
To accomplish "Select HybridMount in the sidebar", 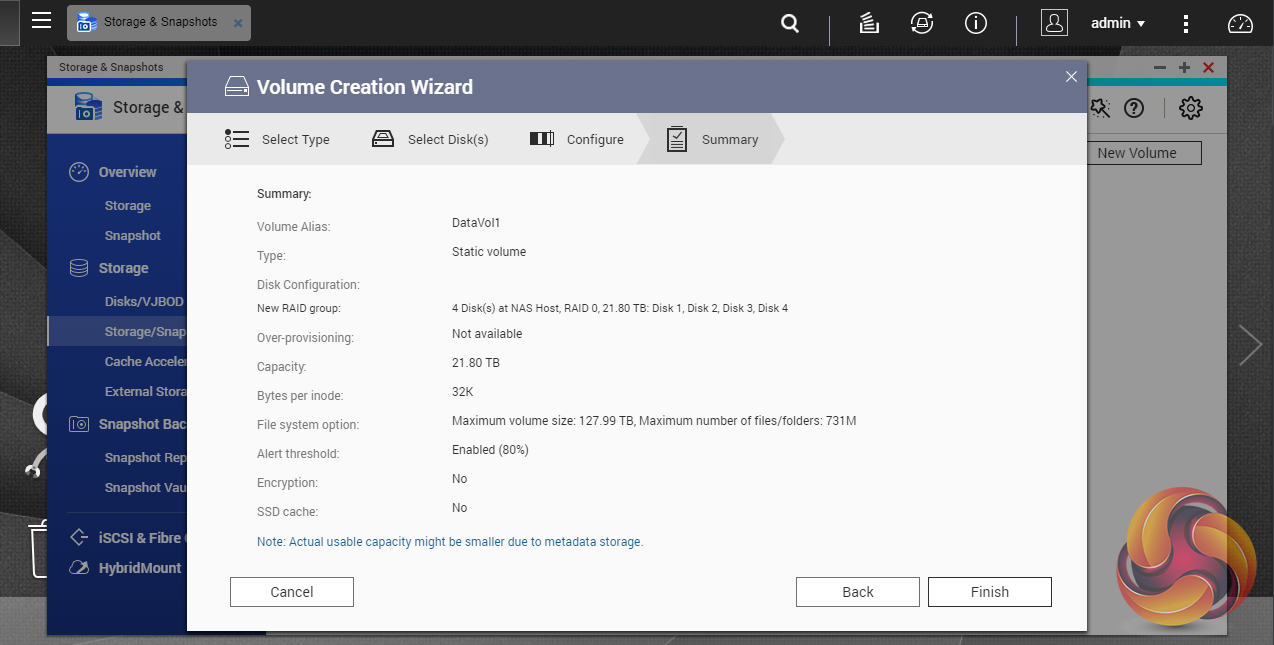I will pyautogui.click(x=139, y=568).
